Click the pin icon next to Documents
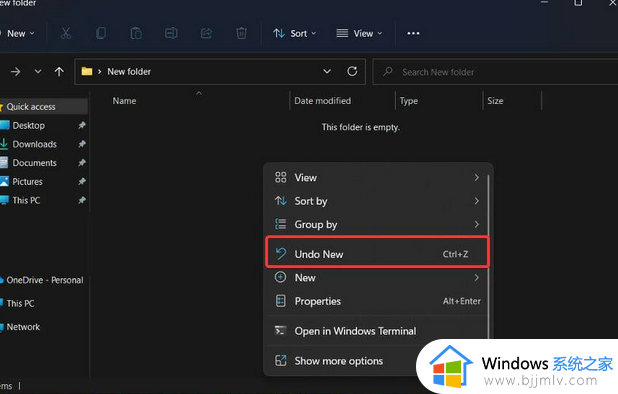The image size is (618, 394). (x=82, y=162)
